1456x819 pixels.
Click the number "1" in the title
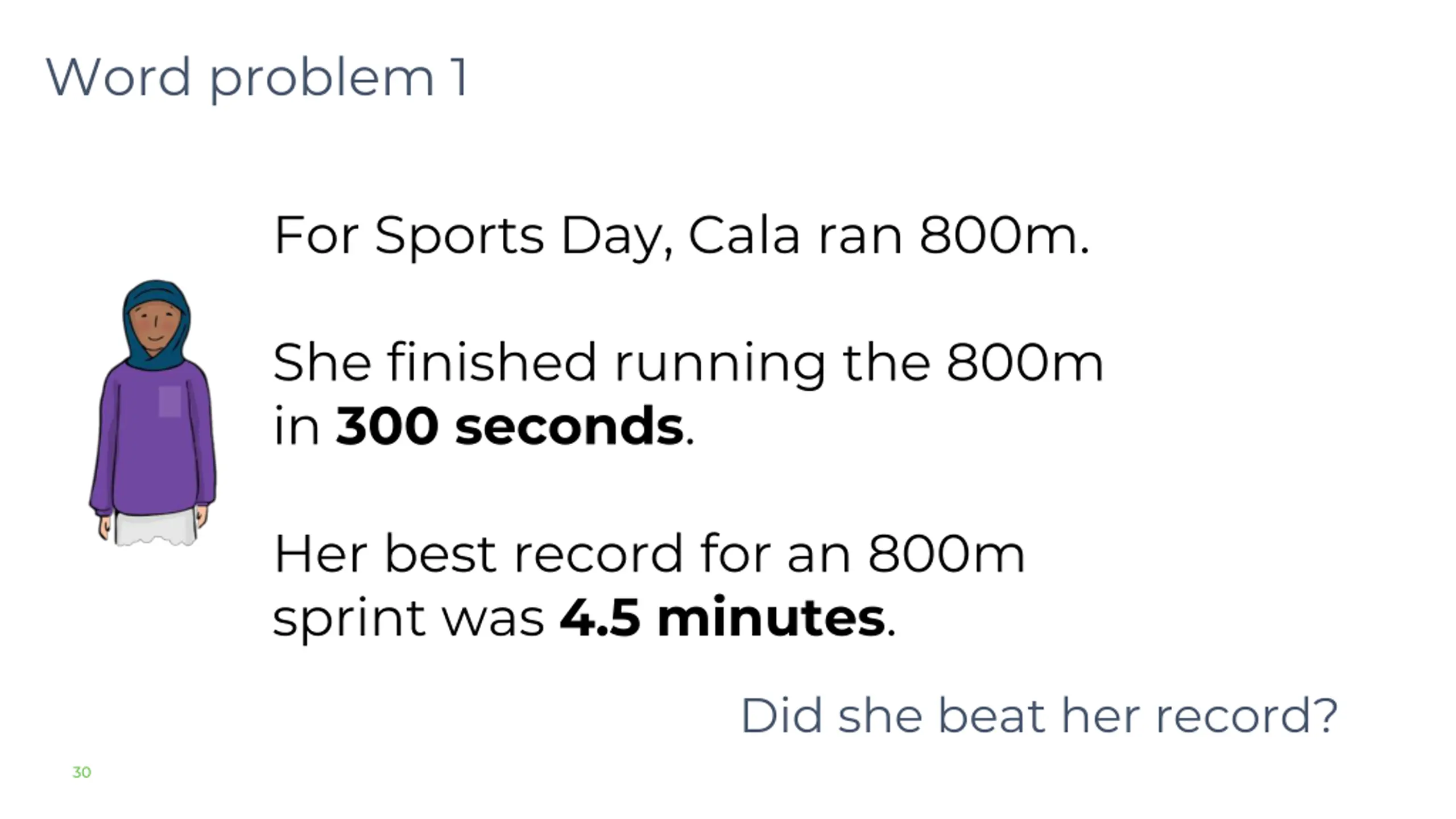(460, 78)
